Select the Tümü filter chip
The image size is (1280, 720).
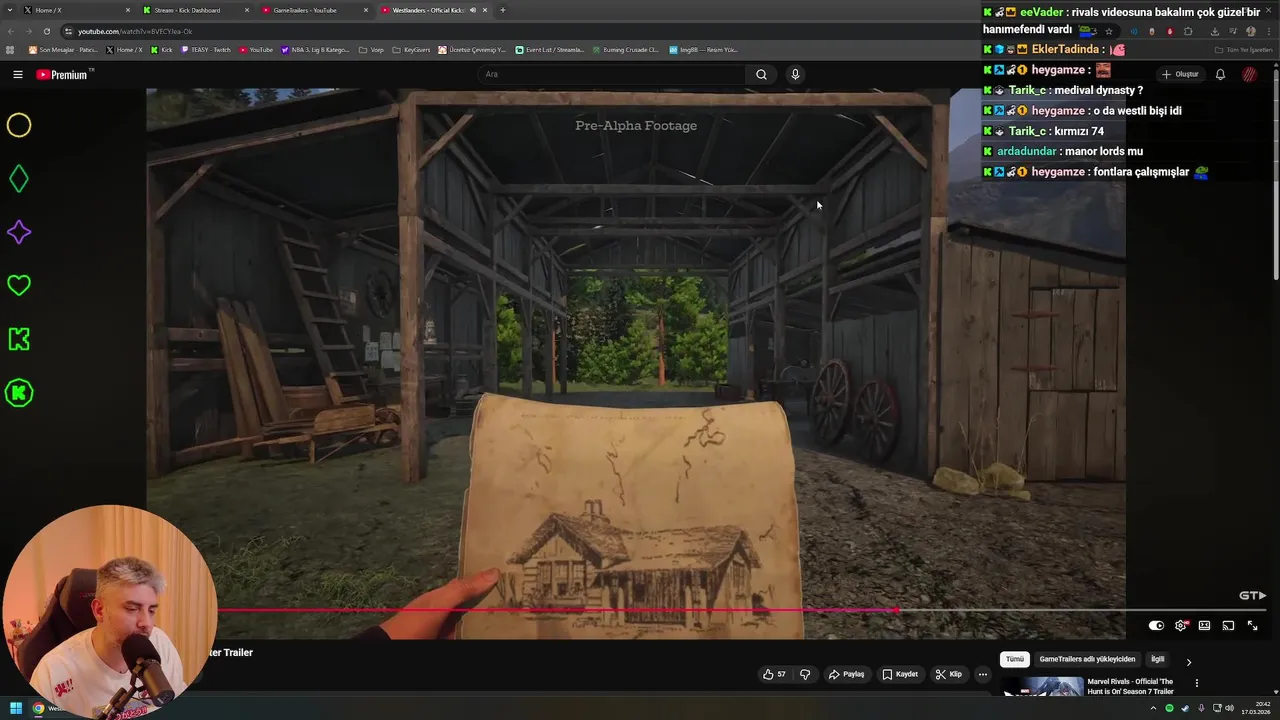click(1015, 659)
